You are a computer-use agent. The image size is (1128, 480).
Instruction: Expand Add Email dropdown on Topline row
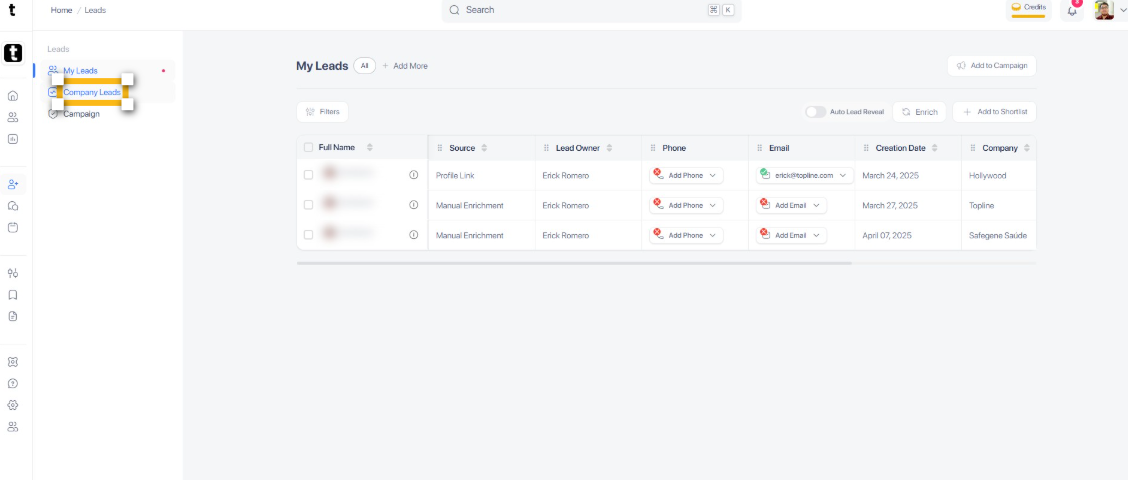[x=791, y=205]
